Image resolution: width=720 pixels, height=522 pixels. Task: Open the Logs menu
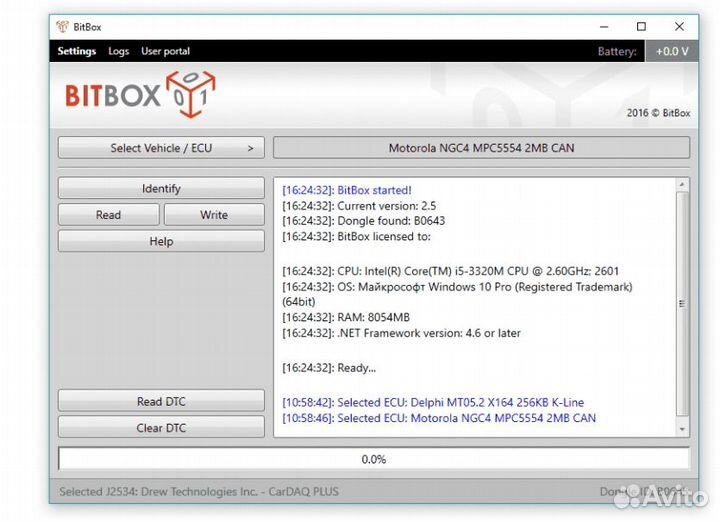pyautogui.click(x=118, y=51)
